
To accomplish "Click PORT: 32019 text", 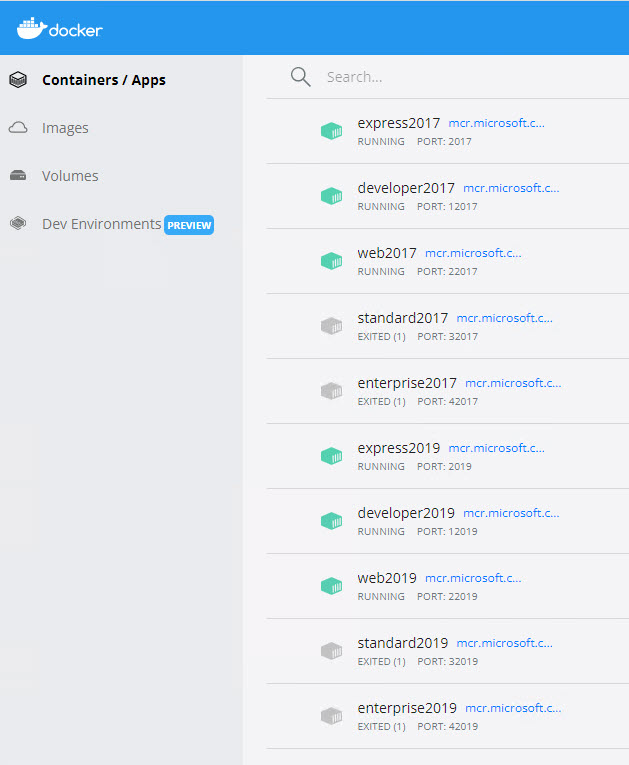I will pyautogui.click(x=447, y=662).
